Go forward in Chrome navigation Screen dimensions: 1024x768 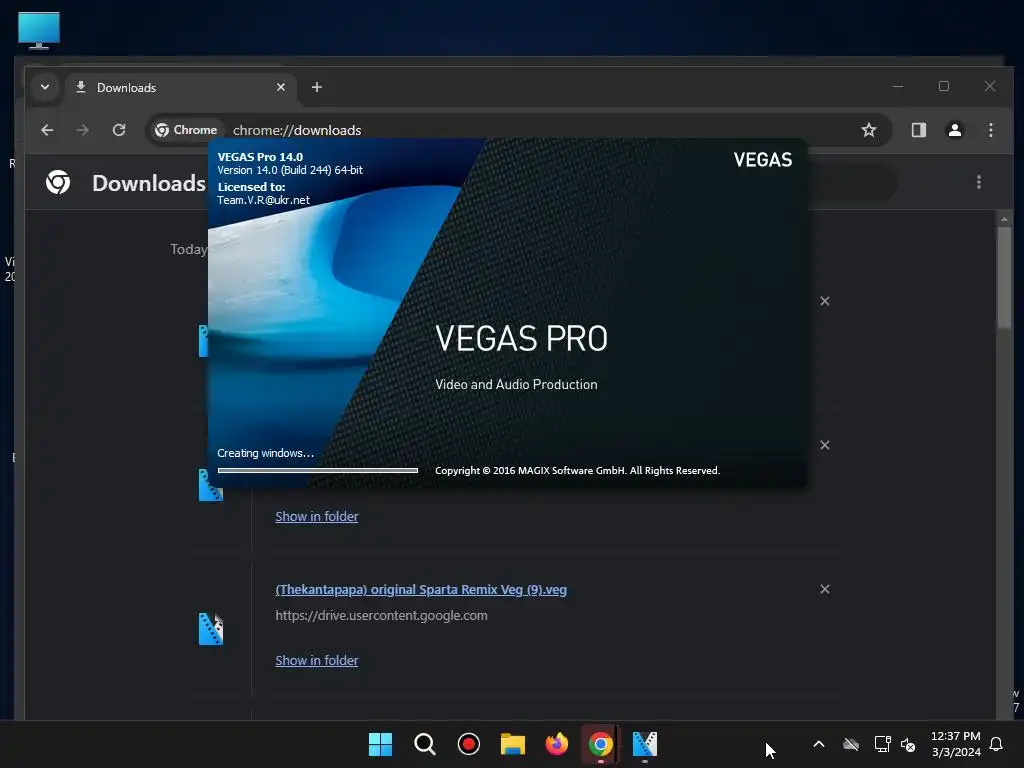click(x=82, y=130)
